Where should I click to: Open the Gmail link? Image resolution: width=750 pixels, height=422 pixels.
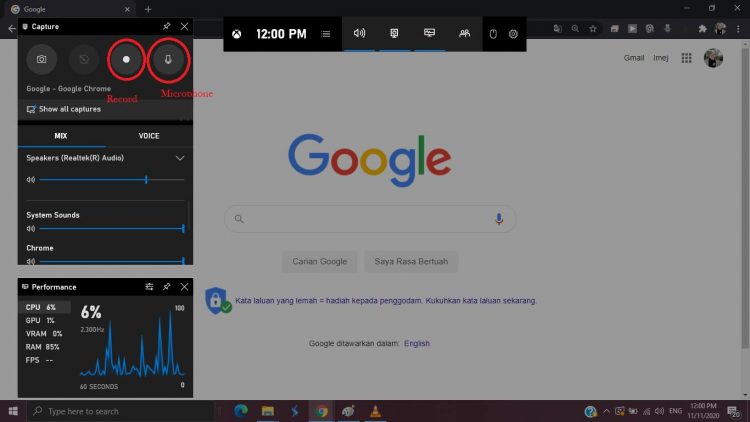[634, 58]
